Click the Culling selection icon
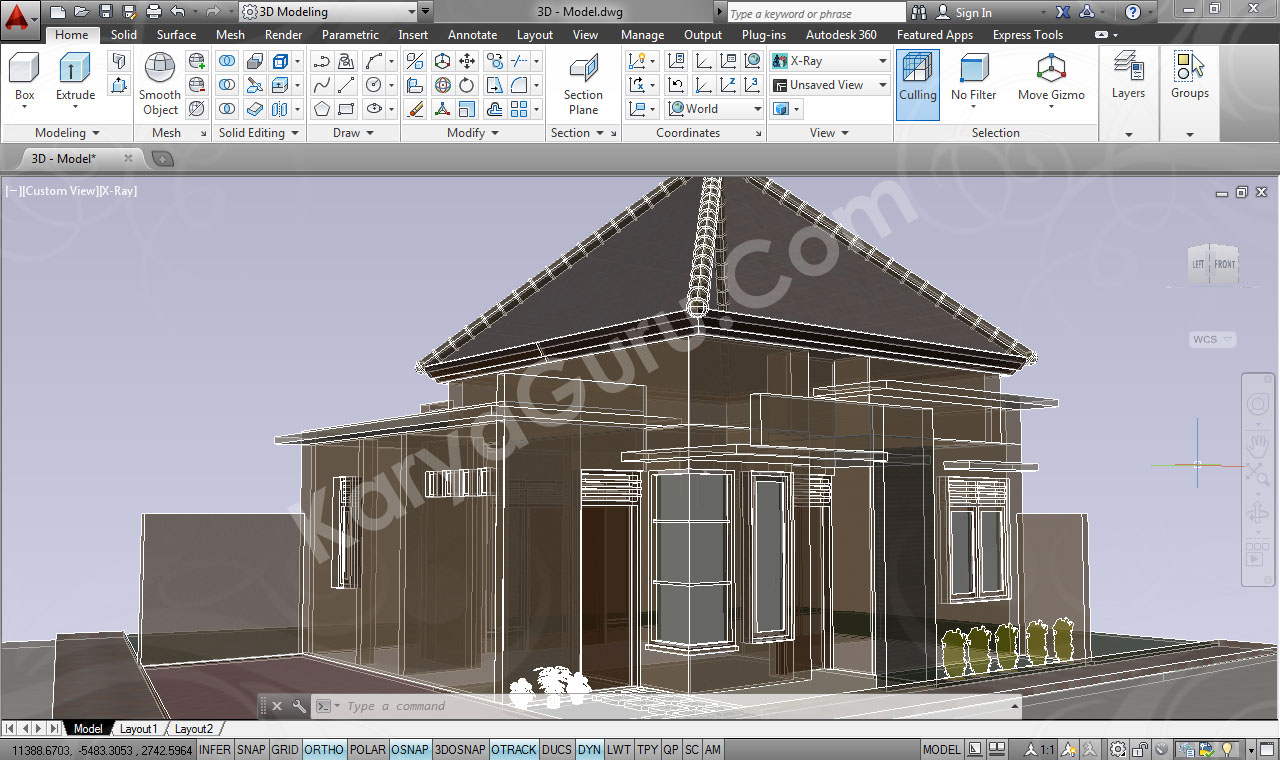Screen dimensions: 1280x760 tap(917, 70)
